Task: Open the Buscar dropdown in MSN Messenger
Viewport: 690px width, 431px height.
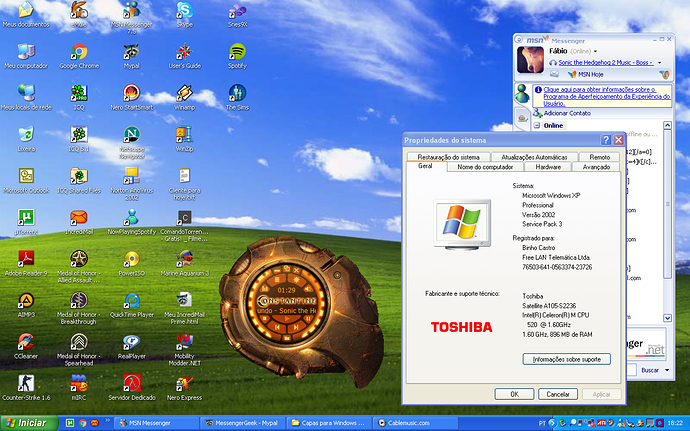Action: [x=668, y=370]
